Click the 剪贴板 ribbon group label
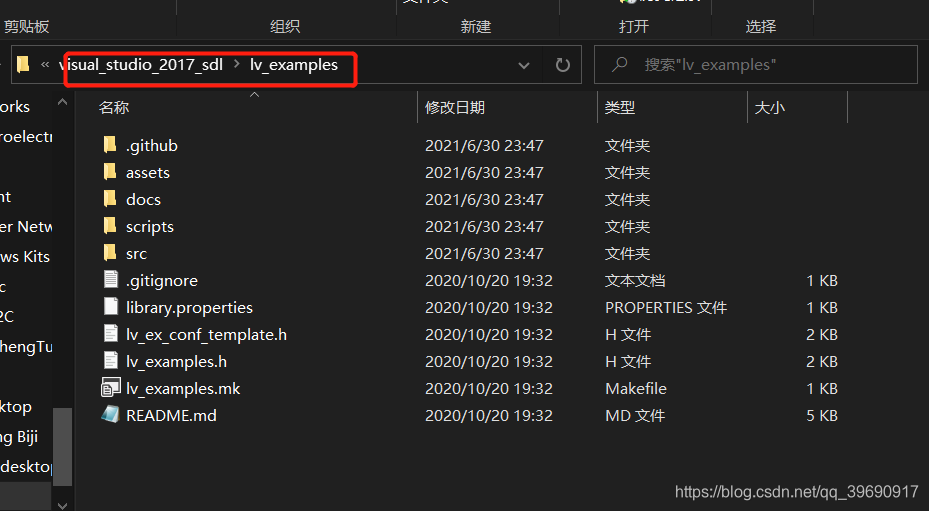The width and height of the screenshot is (929, 511). coord(27,27)
